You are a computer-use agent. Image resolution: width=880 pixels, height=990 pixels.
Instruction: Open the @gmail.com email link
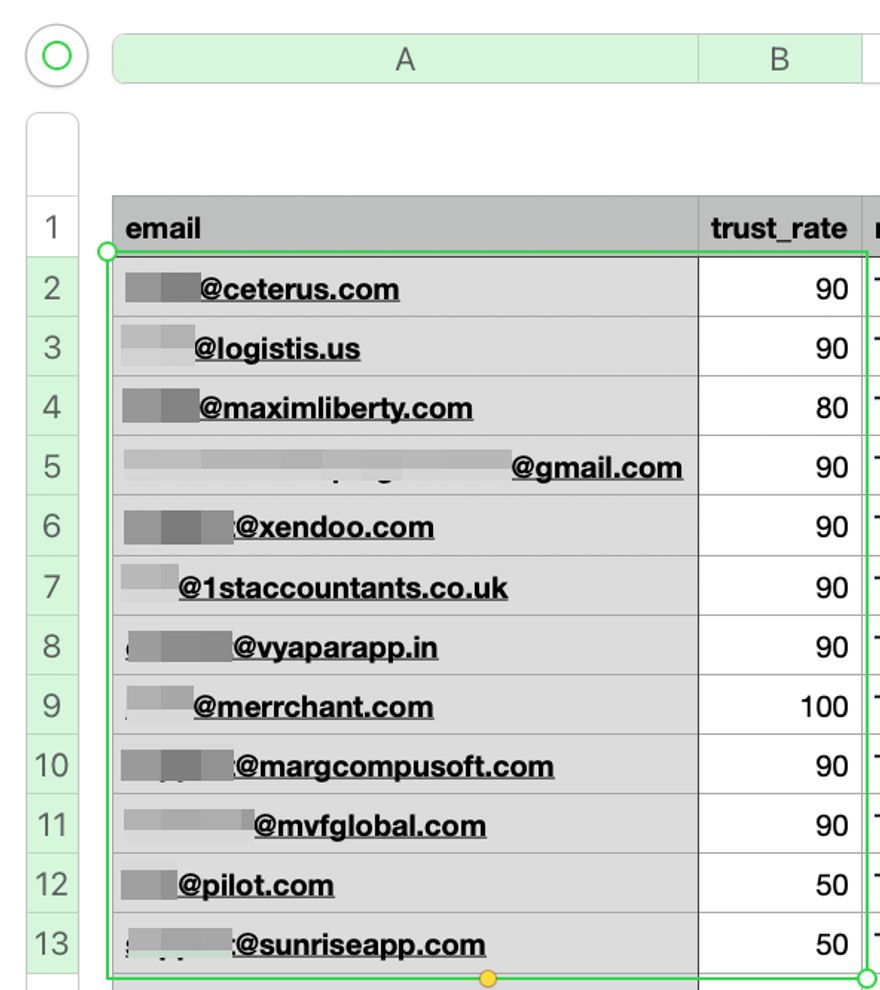pyautogui.click(x=597, y=467)
